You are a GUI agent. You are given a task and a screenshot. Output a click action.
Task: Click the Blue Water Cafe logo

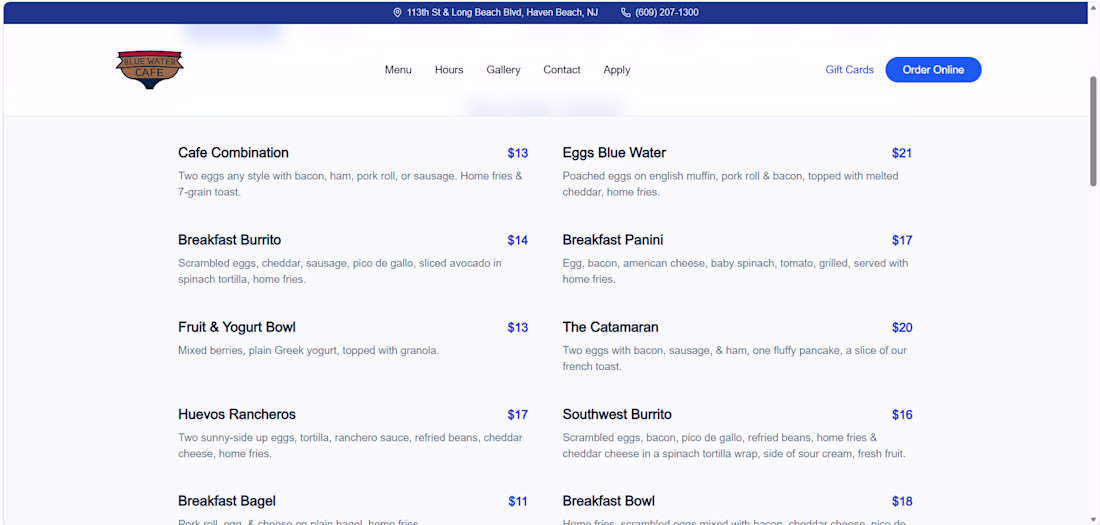149,69
